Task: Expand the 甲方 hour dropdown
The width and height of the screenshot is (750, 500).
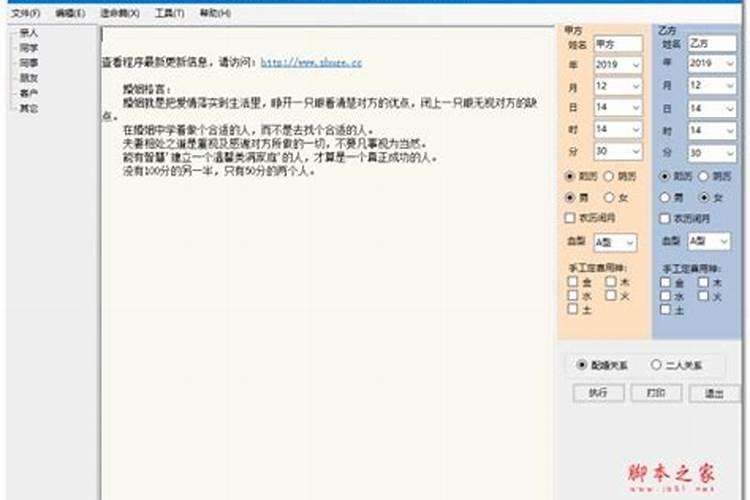Action: click(636, 130)
